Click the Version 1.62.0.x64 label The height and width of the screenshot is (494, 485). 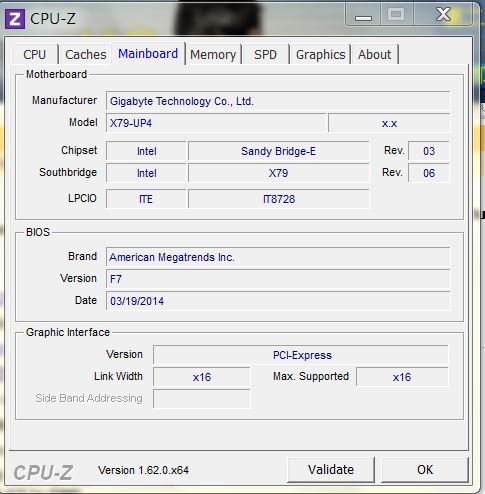[x=143, y=470]
